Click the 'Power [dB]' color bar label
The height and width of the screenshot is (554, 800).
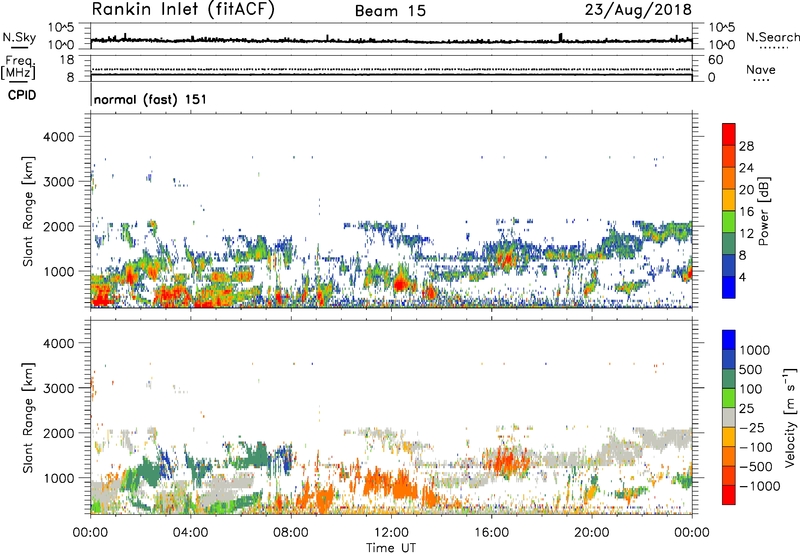pyautogui.click(x=763, y=211)
